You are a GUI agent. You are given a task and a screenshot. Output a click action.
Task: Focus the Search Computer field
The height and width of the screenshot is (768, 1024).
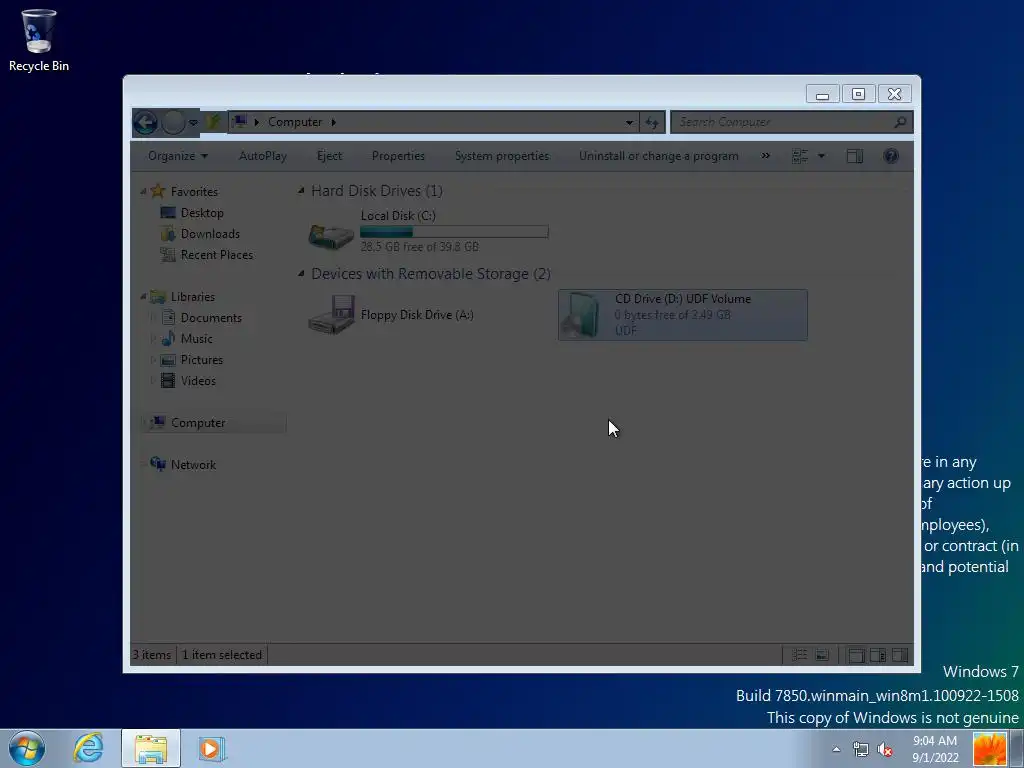point(792,122)
